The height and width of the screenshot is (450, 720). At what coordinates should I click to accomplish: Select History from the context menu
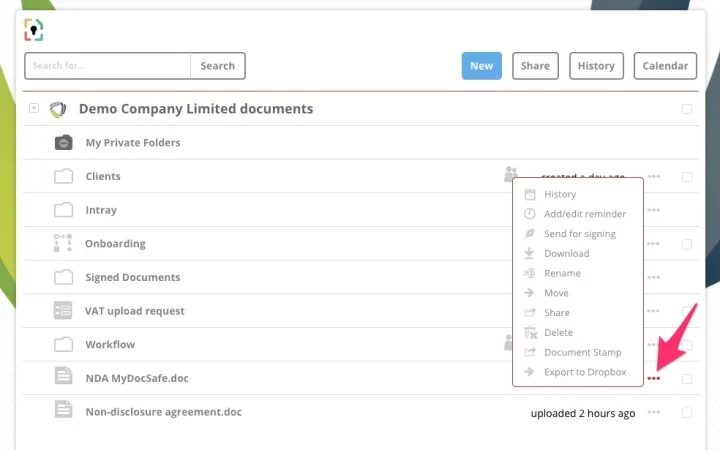click(560, 194)
